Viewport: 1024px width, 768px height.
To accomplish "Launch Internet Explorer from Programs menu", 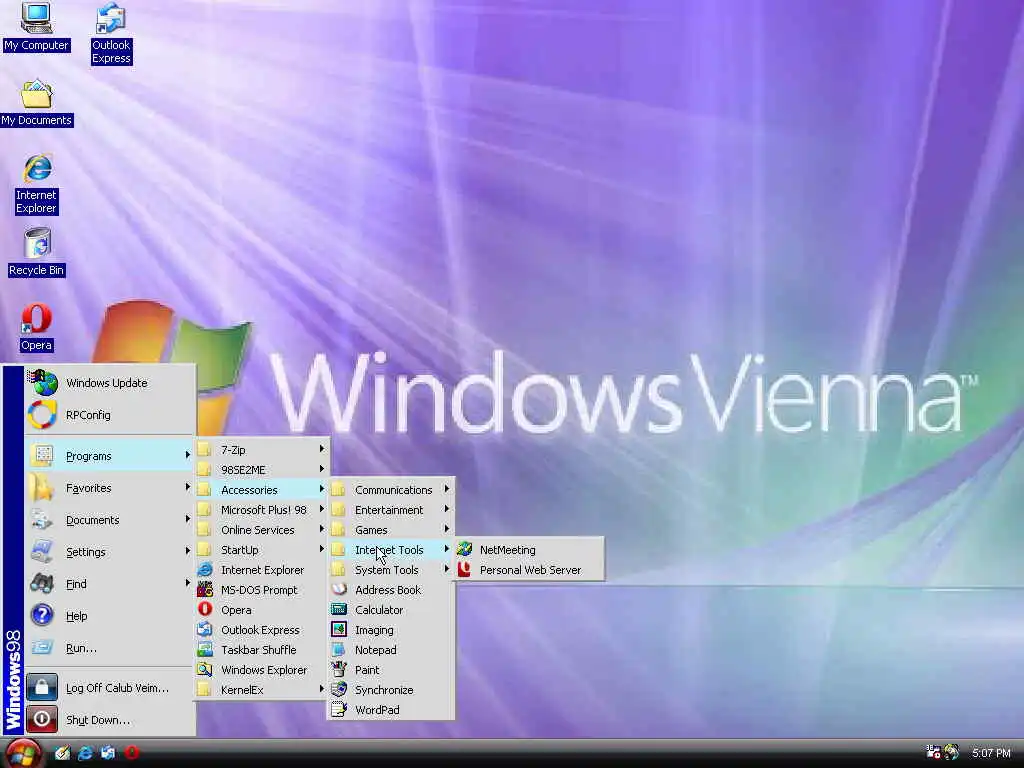I will pos(261,569).
